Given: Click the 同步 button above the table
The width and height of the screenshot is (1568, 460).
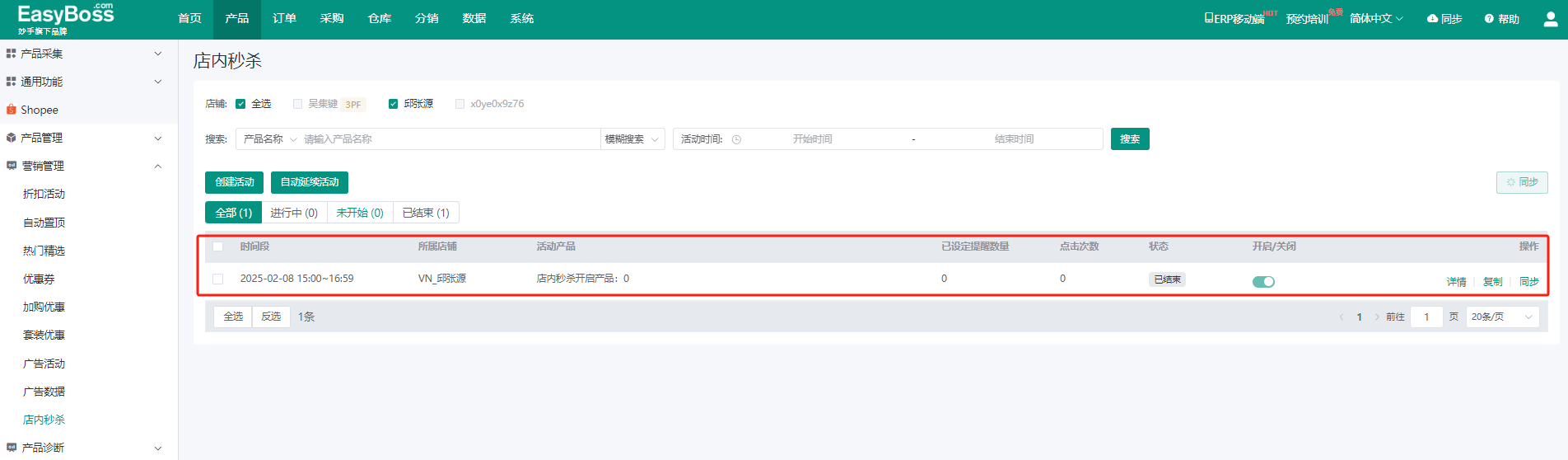Looking at the screenshot, I should [x=1522, y=182].
